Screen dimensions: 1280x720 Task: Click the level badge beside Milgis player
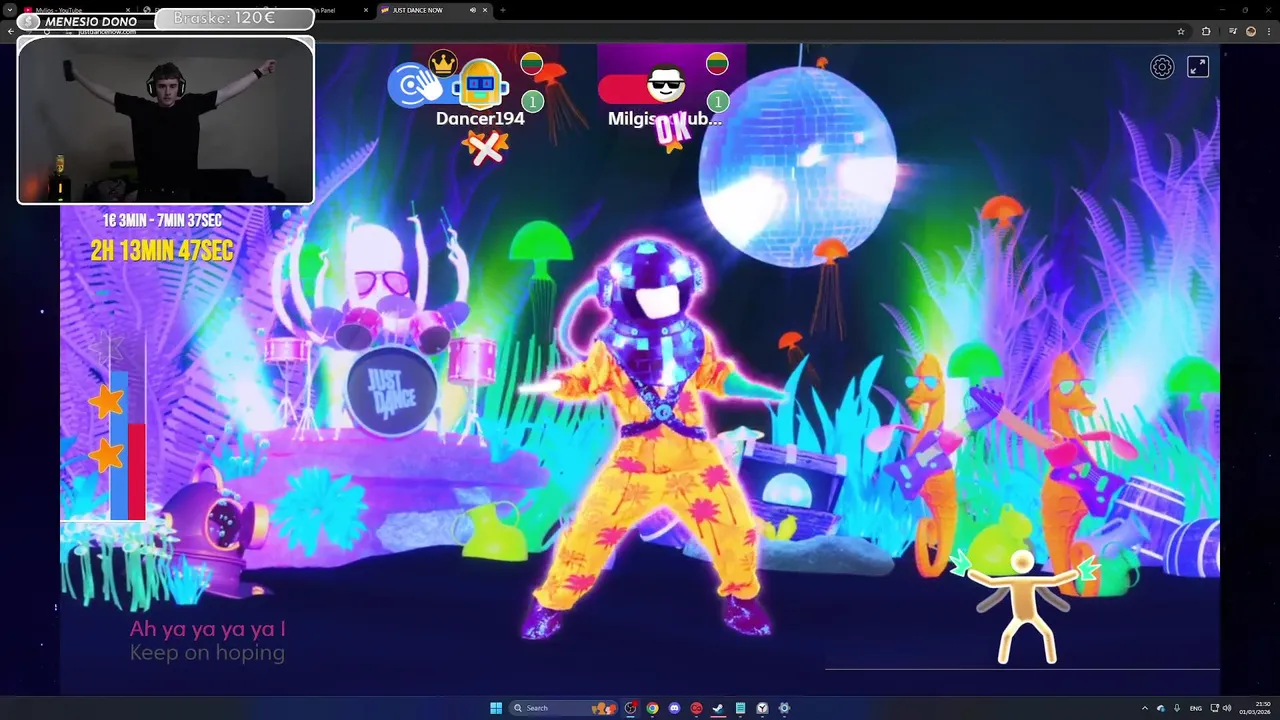click(717, 102)
